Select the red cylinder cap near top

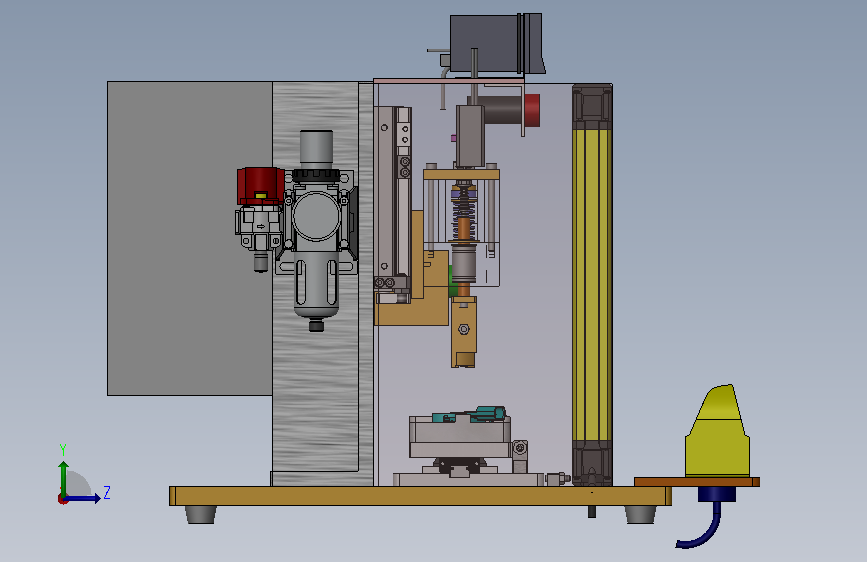click(532, 110)
